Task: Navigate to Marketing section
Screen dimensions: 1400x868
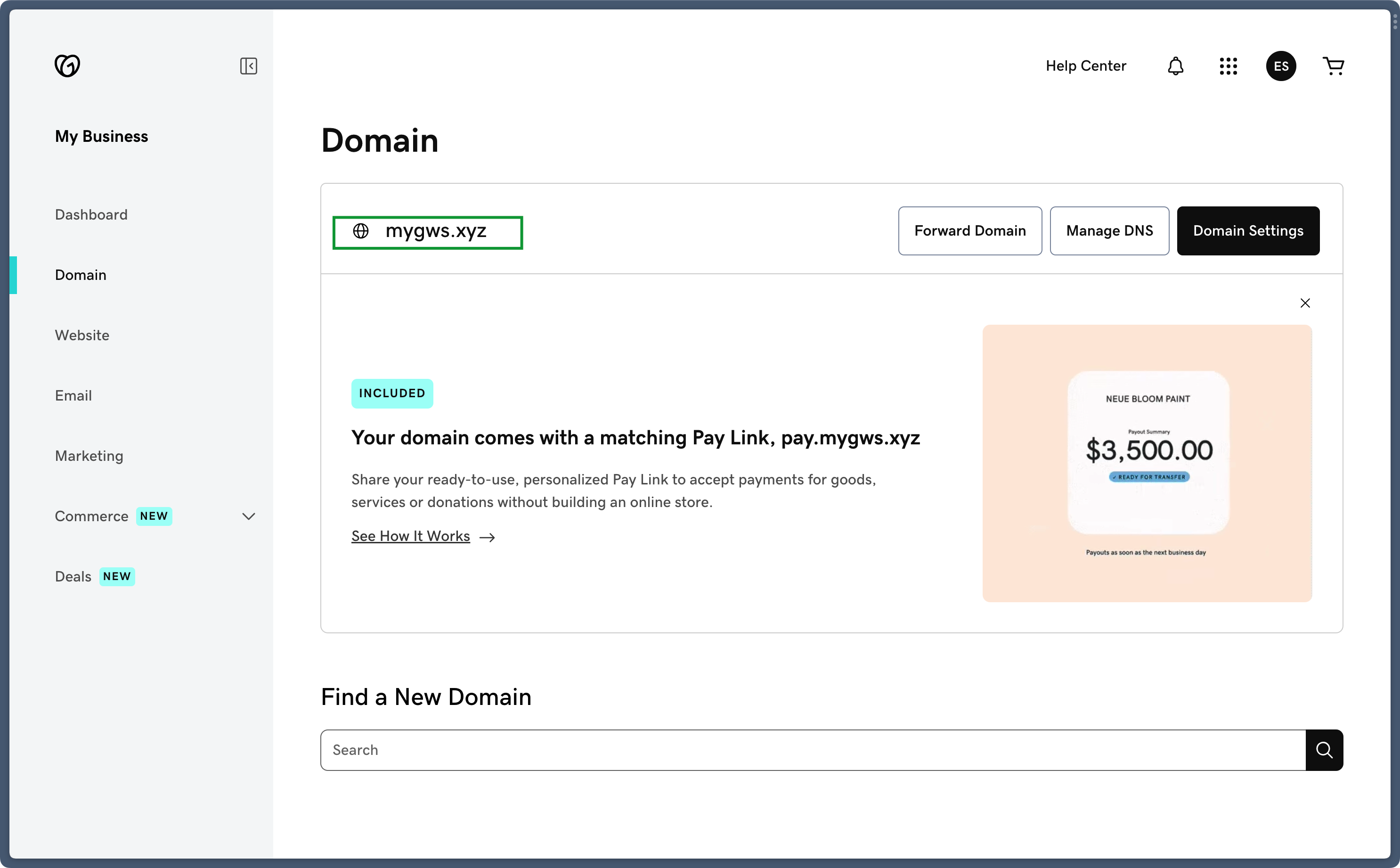Action: coord(89,456)
